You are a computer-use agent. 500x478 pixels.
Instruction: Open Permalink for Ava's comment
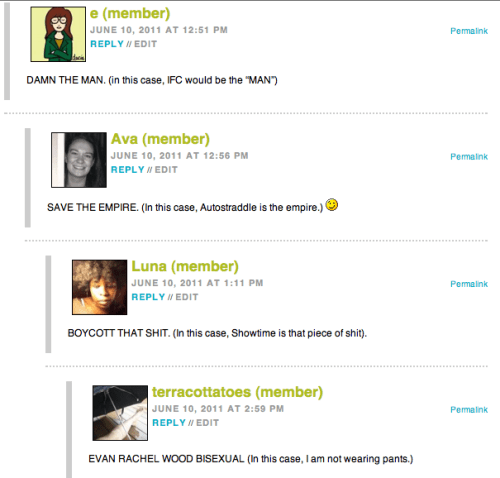(469, 157)
